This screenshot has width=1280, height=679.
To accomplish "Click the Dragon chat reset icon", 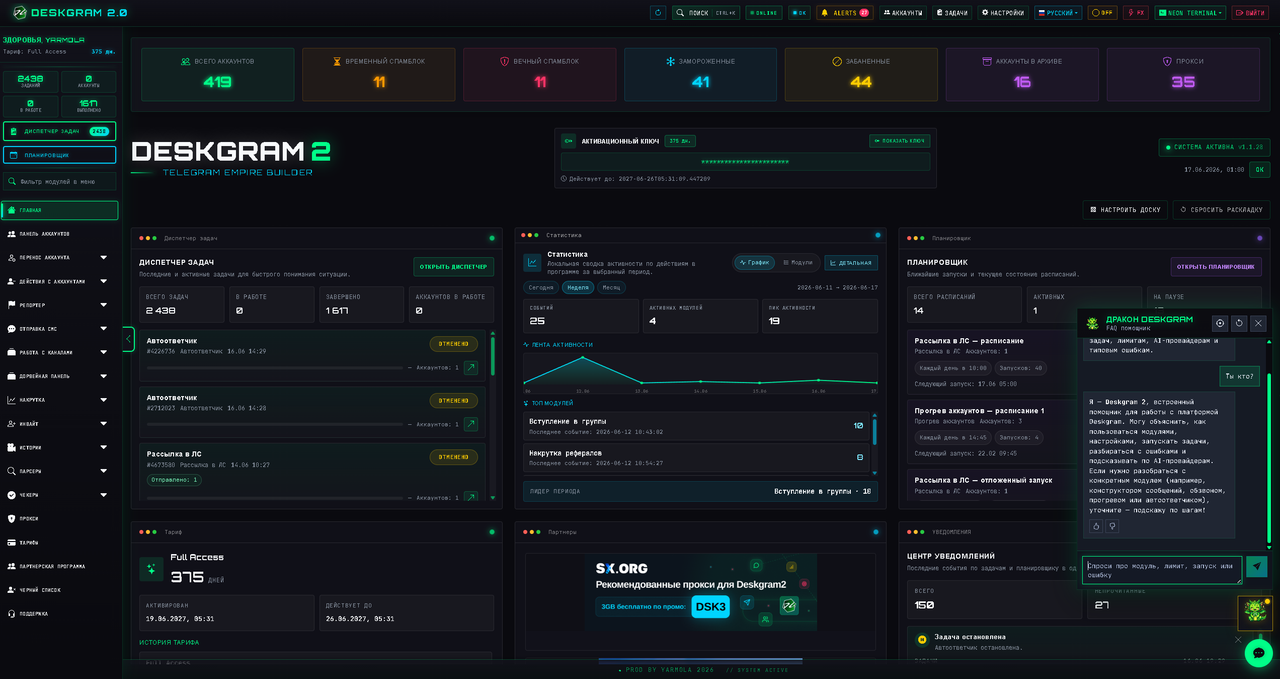I will pyautogui.click(x=1239, y=323).
